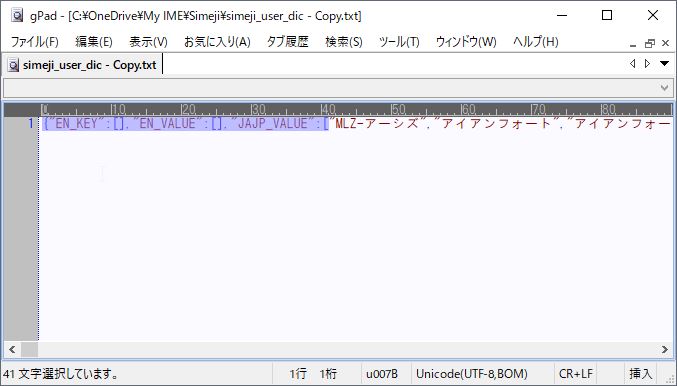Image resolution: width=677 pixels, height=386 pixels.
Task: Click the document icon on the file tab
Action: tap(14, 66)
